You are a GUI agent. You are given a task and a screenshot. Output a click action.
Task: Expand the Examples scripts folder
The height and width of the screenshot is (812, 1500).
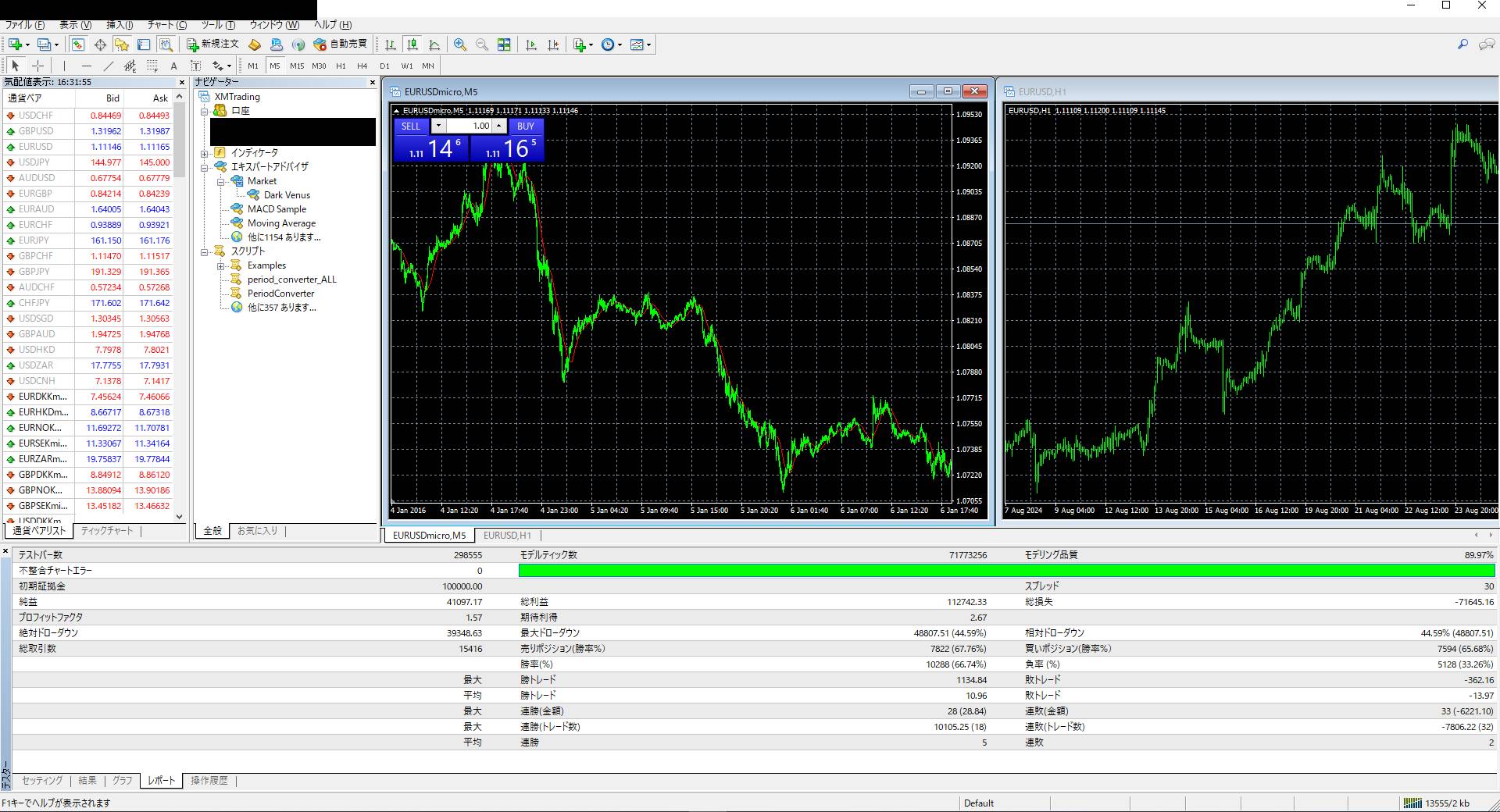pos(221,265)
